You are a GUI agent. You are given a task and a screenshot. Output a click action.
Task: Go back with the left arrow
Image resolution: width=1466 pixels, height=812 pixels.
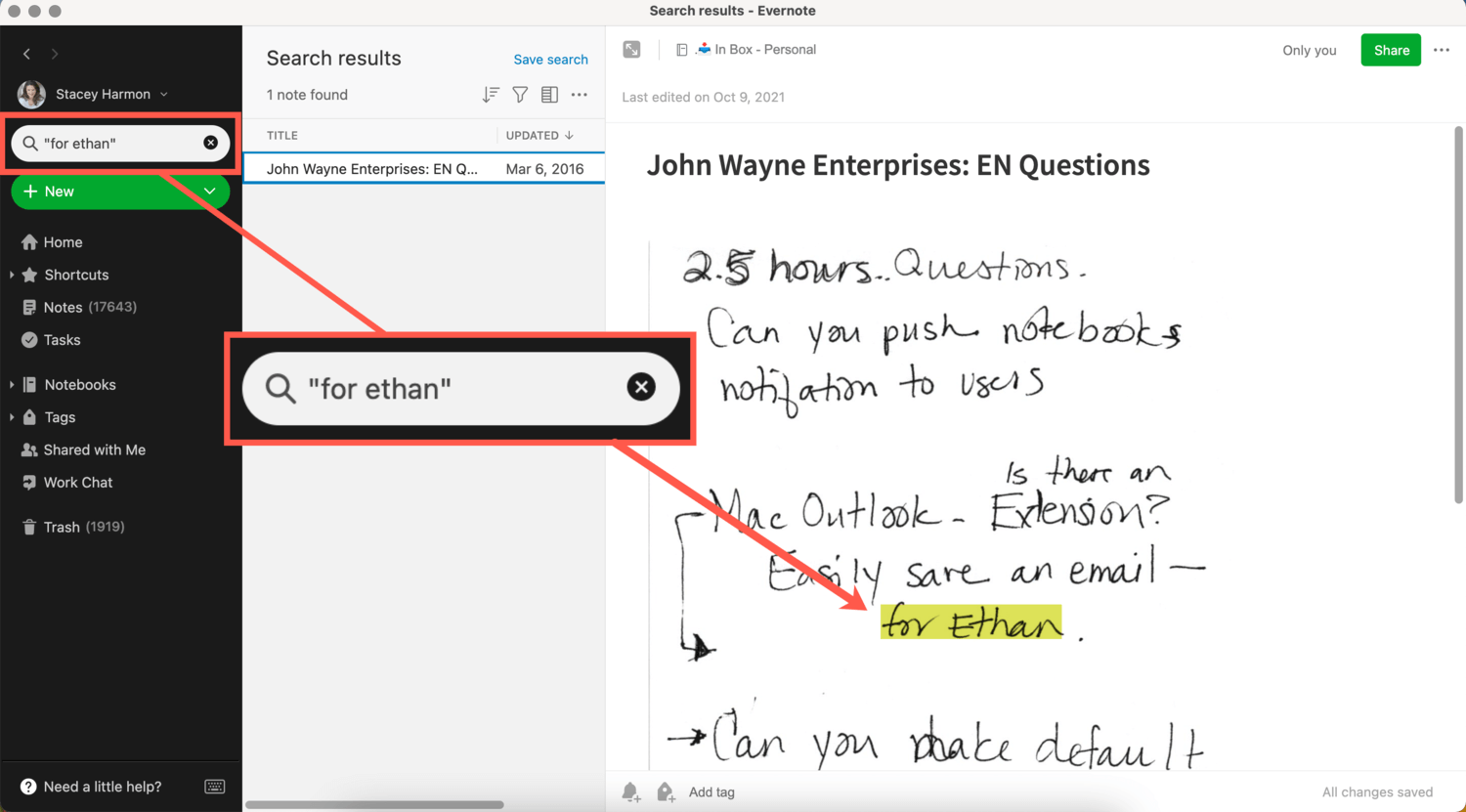click(x=26, y=54)
